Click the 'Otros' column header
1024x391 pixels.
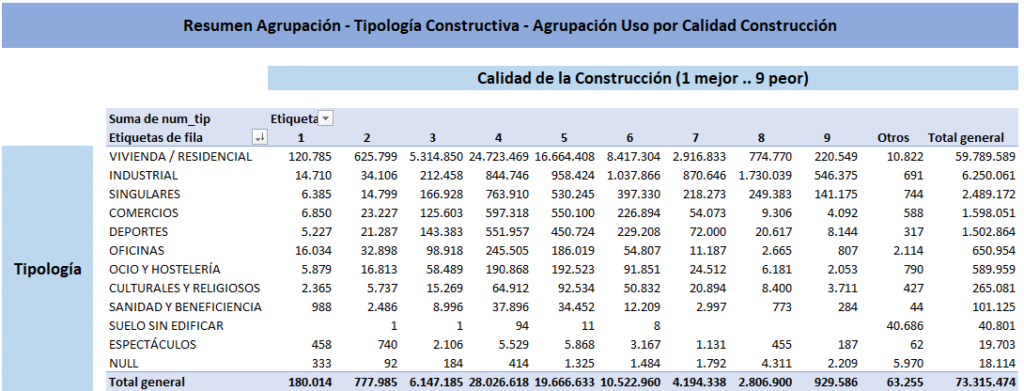(893, 138)
